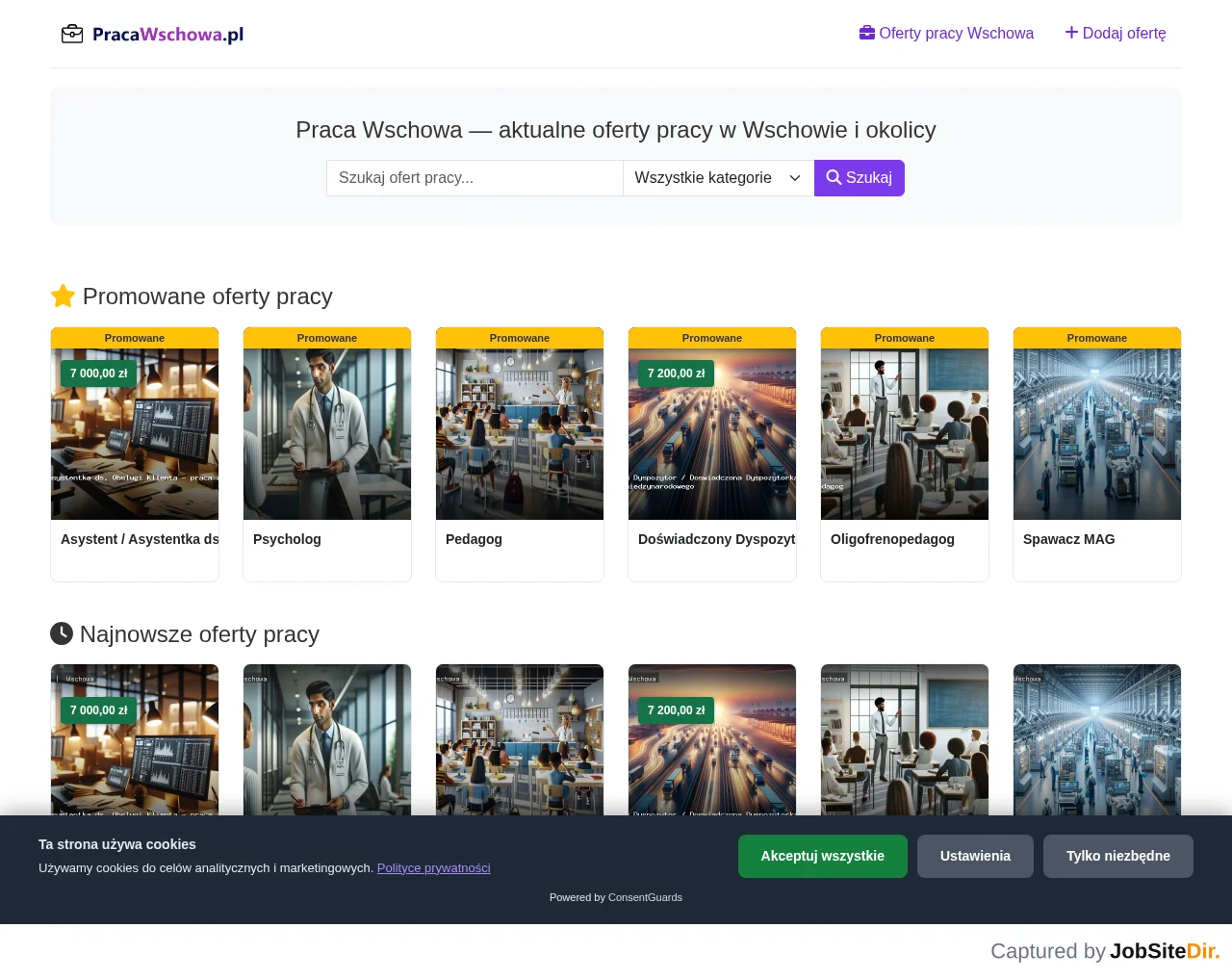1232x980 pixels.
Task: Click the Powered by ConsentGuards text
Action: (616, 897)
